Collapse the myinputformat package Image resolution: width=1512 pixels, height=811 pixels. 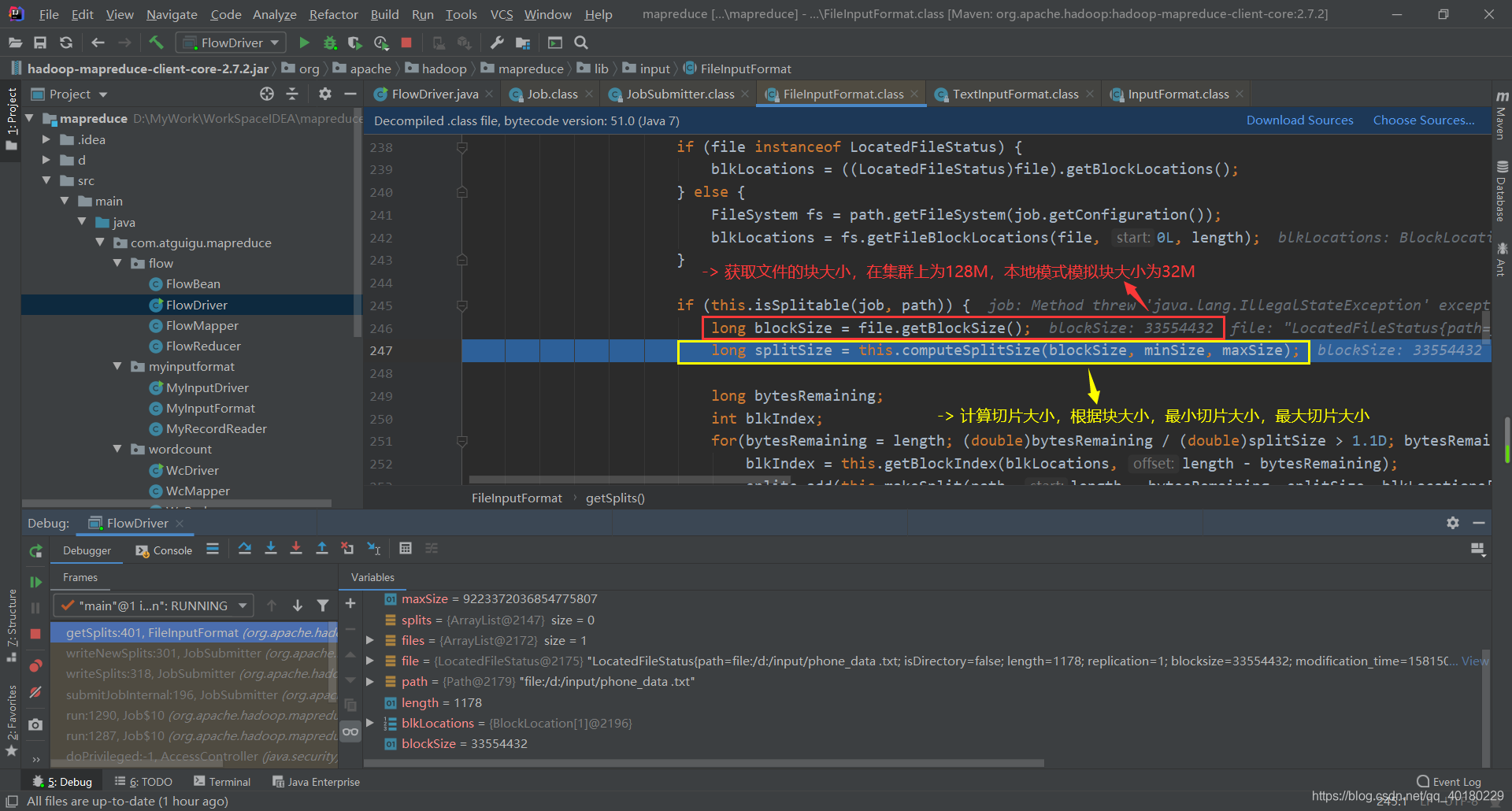pos(117,366)
